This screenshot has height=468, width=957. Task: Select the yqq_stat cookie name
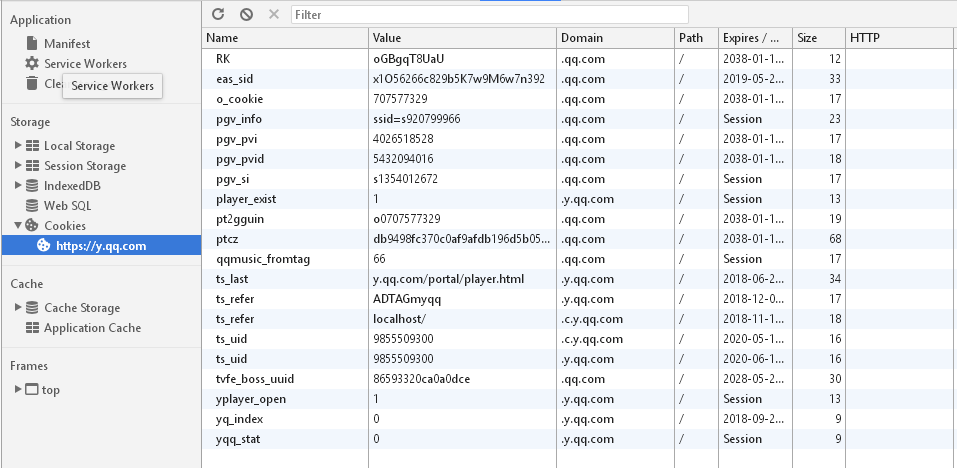(238, 439)
